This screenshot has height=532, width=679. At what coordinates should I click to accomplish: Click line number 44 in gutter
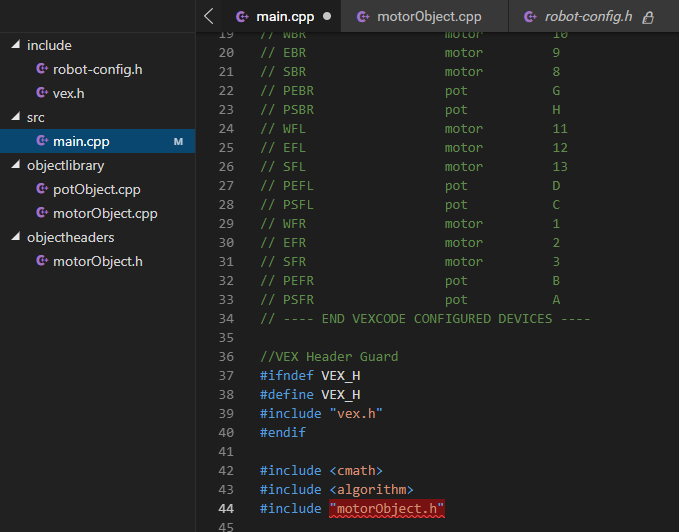[226, 509]
